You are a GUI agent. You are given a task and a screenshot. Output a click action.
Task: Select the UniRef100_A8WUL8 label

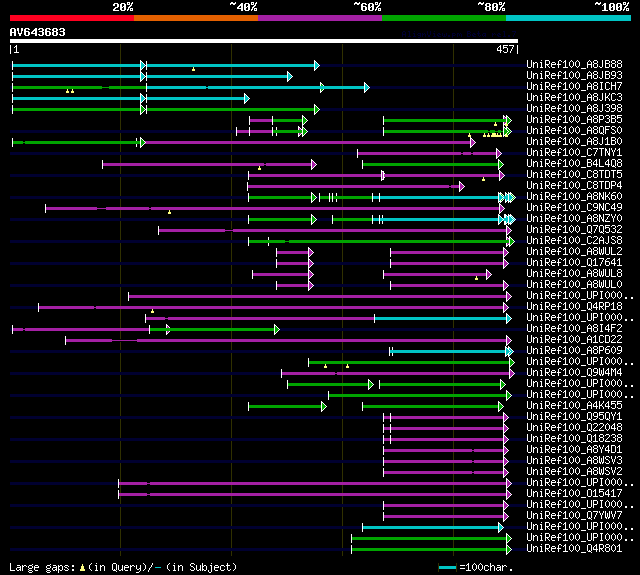tap(574, 273)
